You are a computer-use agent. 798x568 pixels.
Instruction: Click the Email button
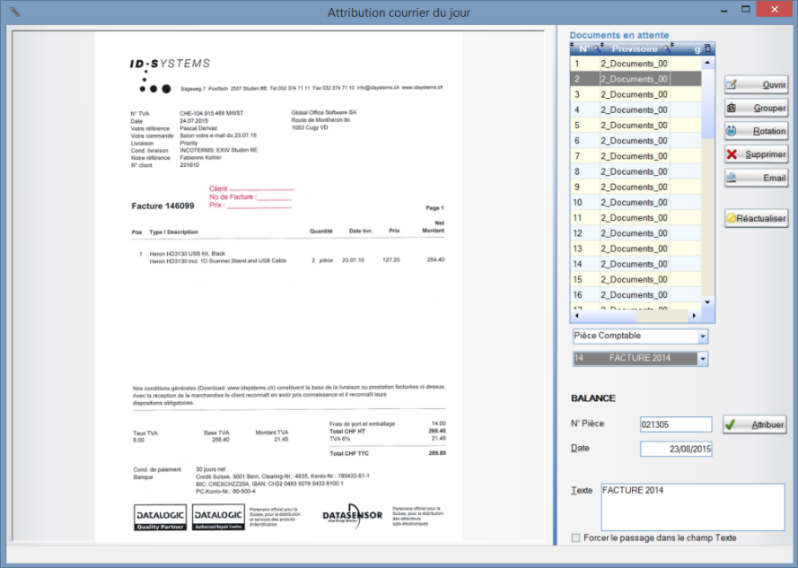[x=756, y=178]
